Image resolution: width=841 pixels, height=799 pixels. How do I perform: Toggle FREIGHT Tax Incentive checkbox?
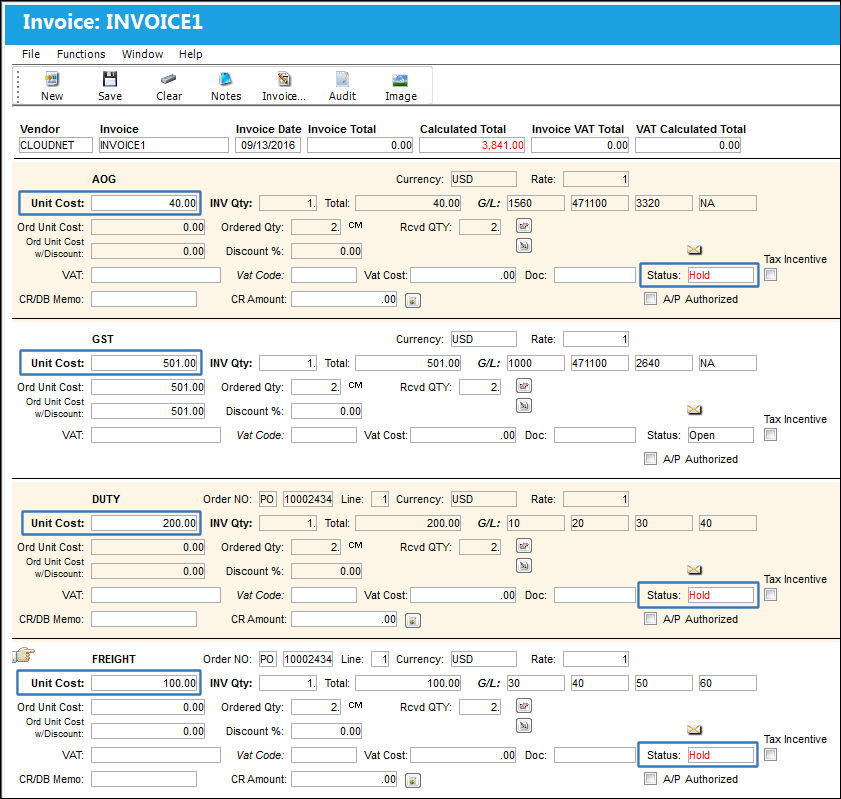770,754
